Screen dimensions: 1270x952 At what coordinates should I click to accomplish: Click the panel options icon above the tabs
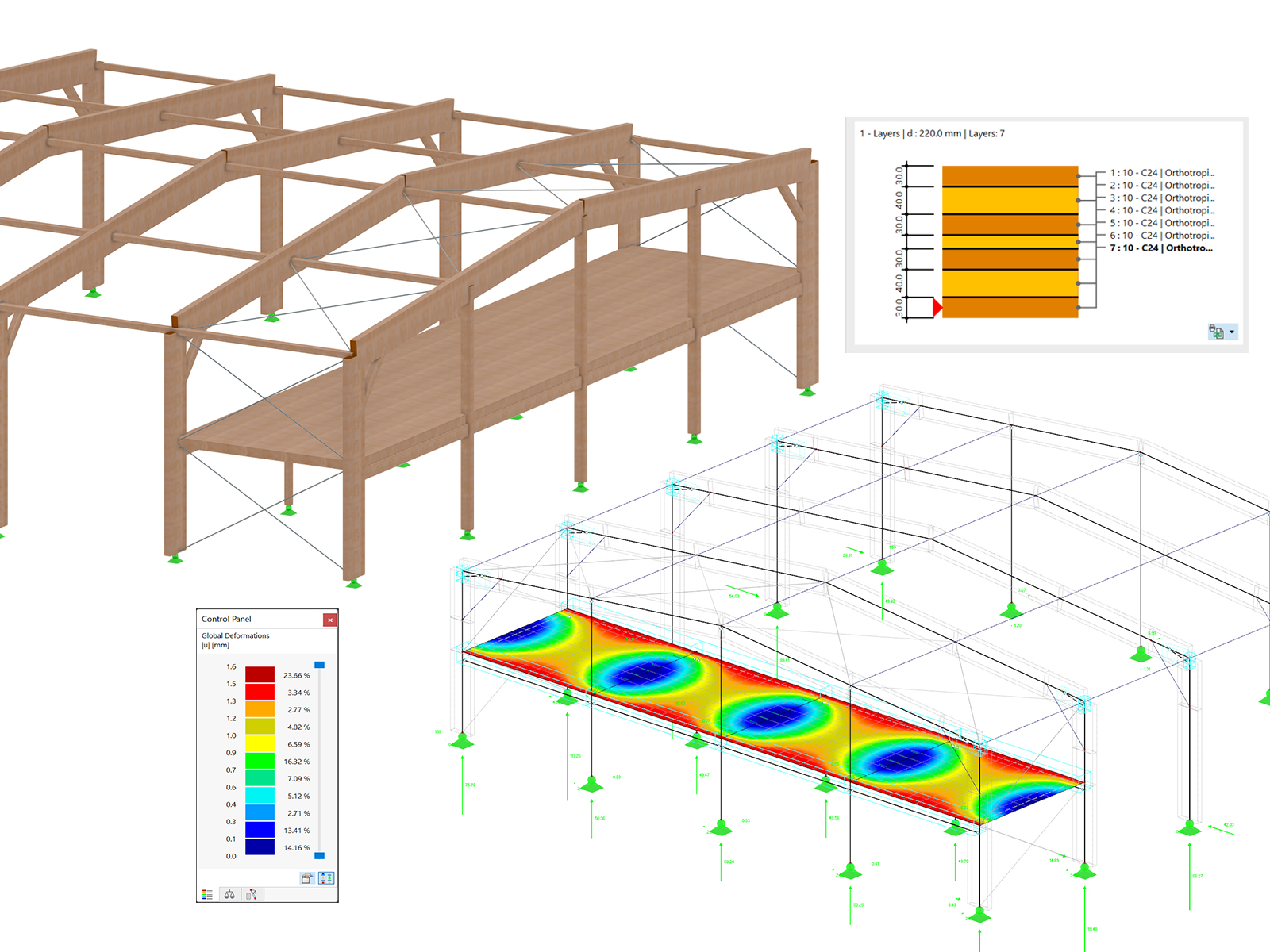point(309,878)
